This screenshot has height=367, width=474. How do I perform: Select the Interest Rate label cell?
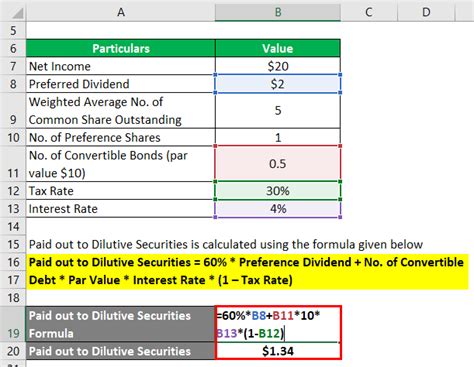121,209
